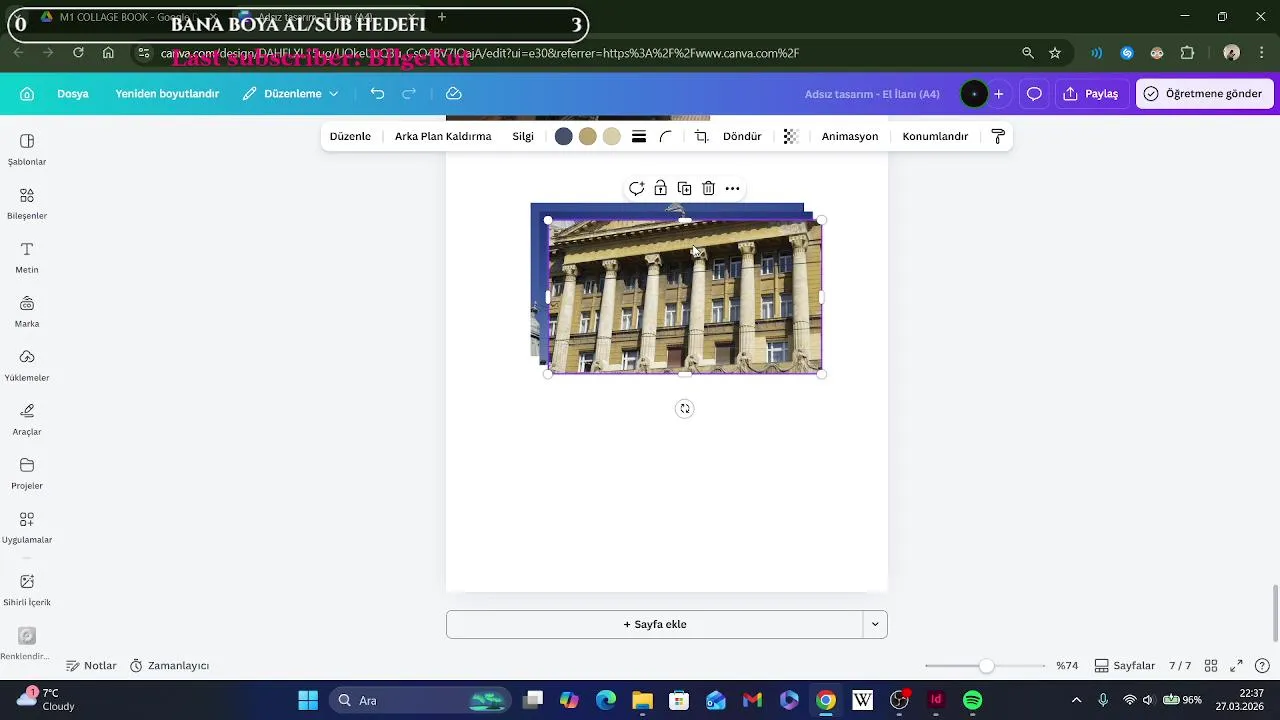1280x720 pixels.
Task: Open the Sayfalar pages view
Action: click(1125, 666)
